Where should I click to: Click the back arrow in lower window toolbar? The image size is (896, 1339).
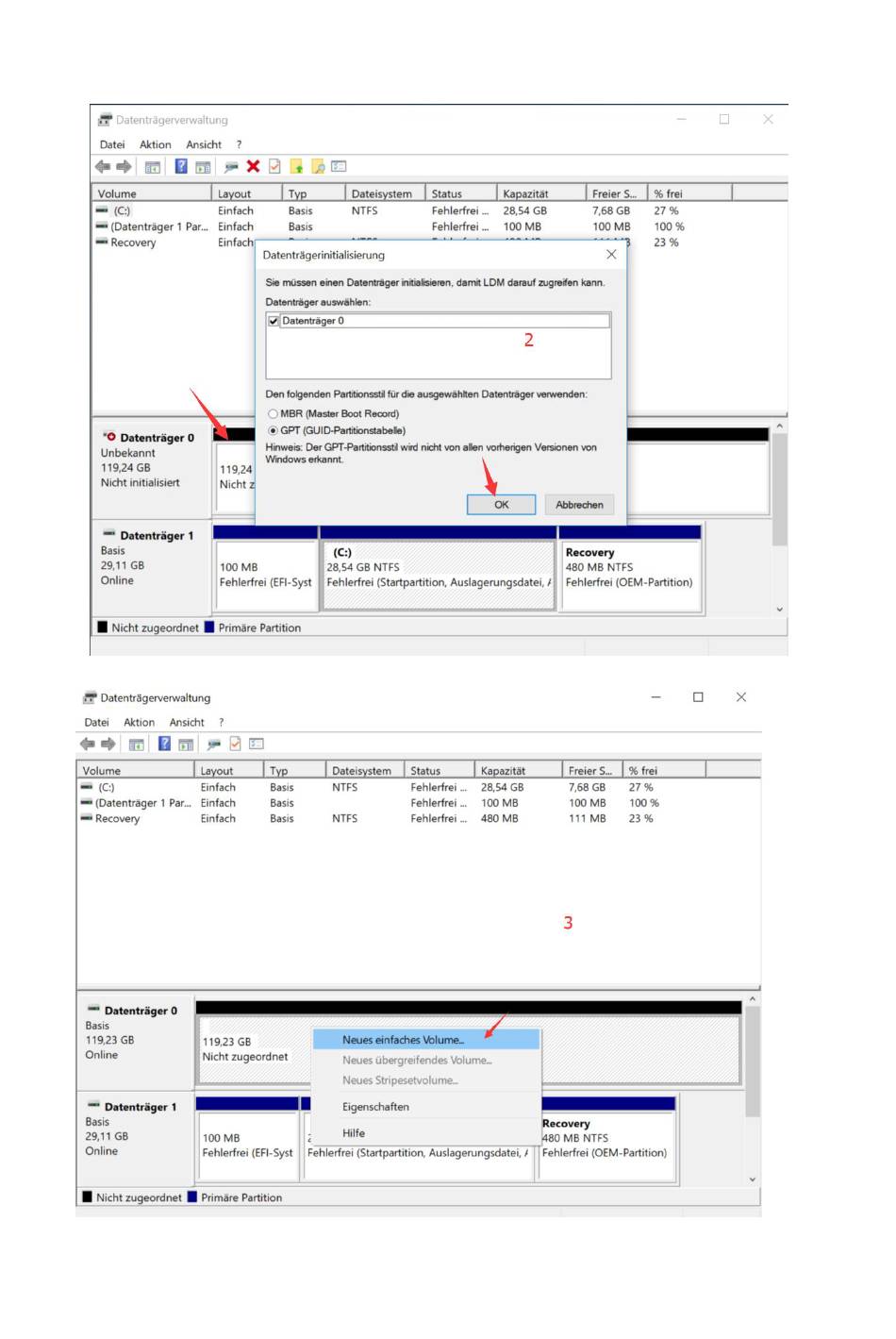pyautogui.click(x=88, y=744)
